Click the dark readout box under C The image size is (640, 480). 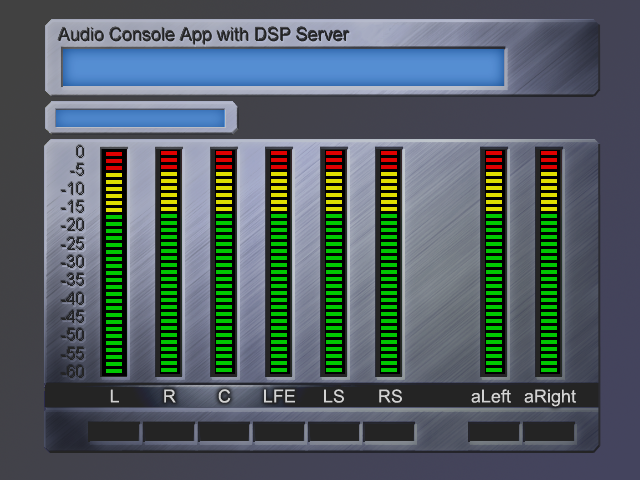click(224, 432)
